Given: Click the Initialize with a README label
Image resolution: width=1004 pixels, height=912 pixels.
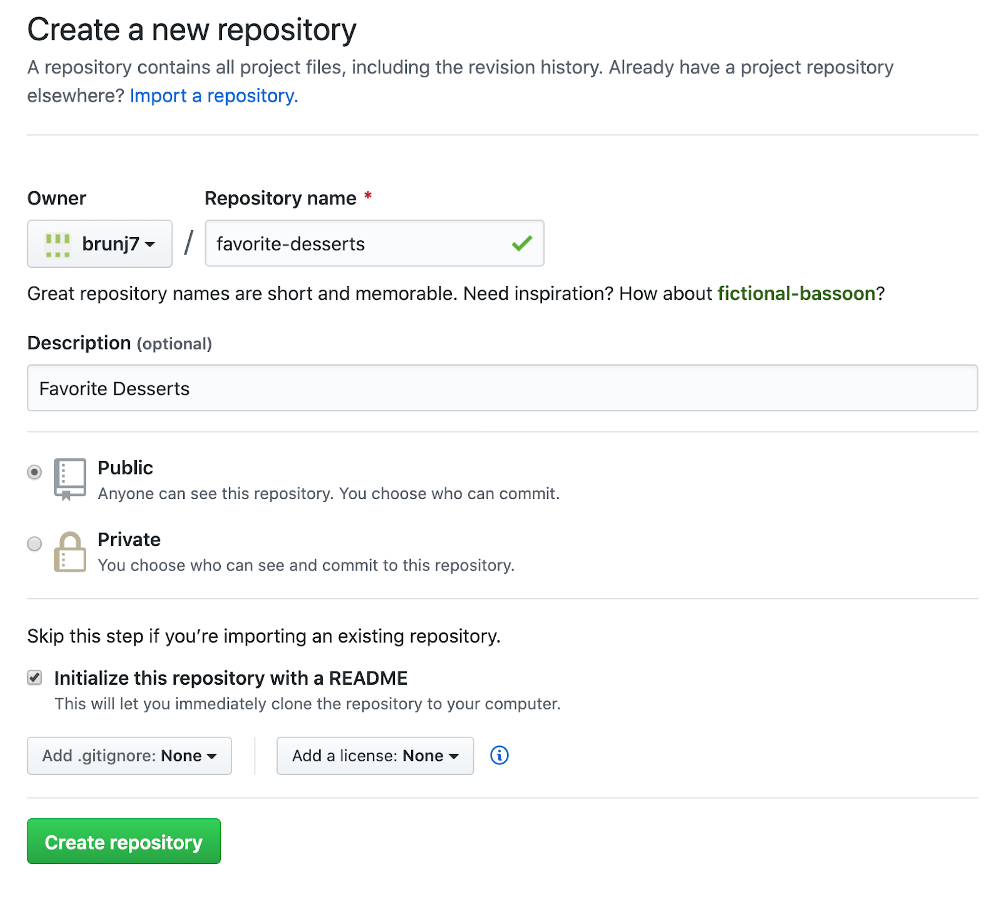Looking at the screenshot, I should 231,678.
